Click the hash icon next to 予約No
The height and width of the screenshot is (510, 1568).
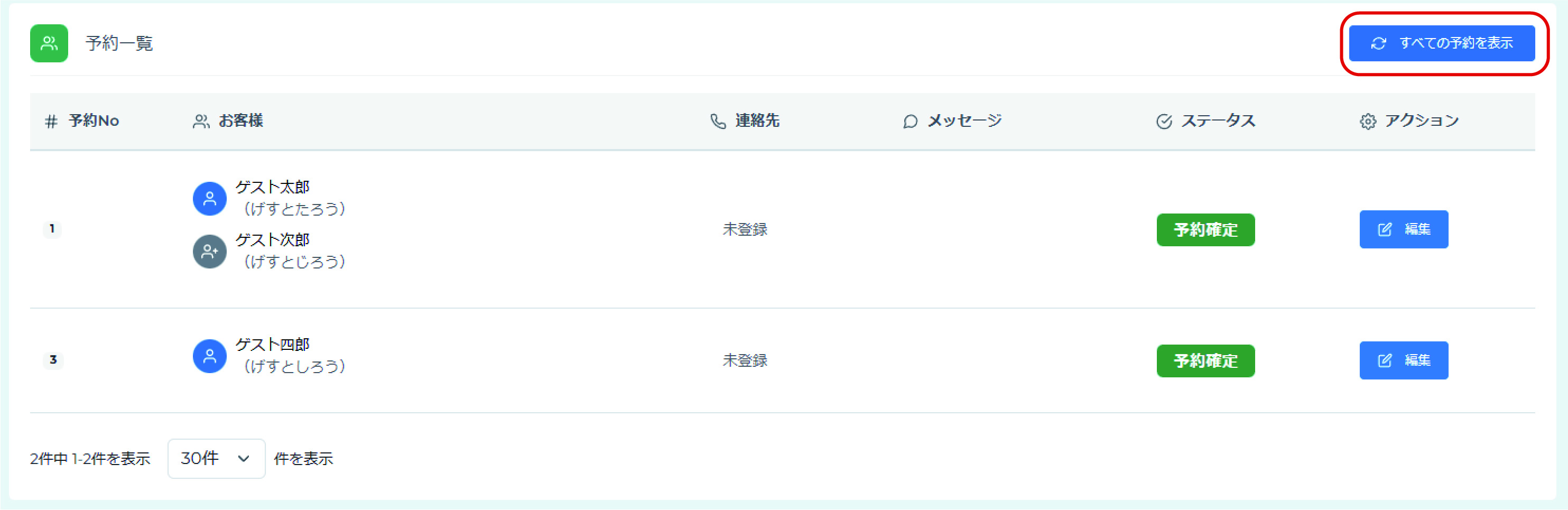click(x=51, y=120)
